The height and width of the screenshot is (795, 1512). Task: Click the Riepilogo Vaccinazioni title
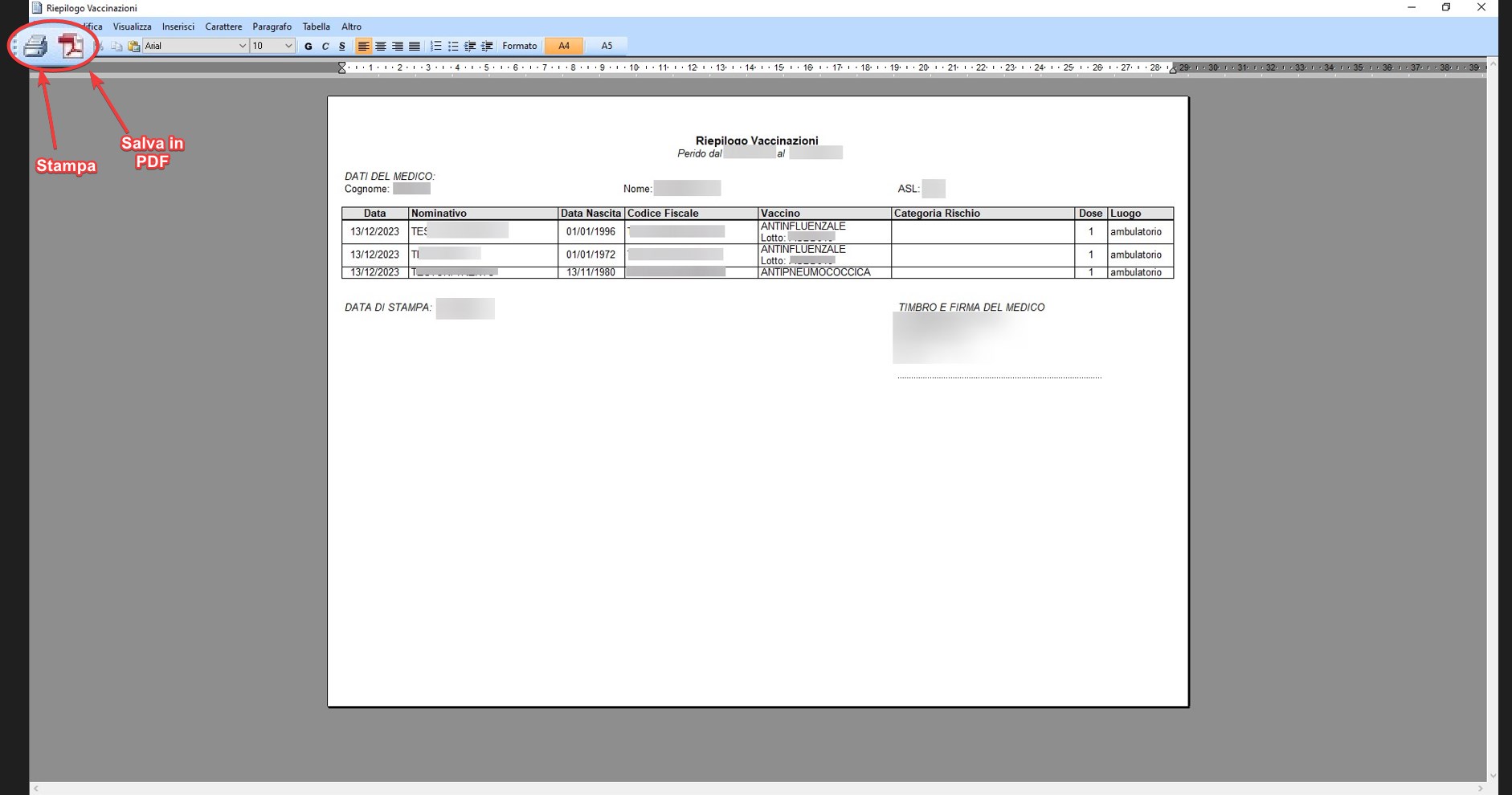coord(757,141)
